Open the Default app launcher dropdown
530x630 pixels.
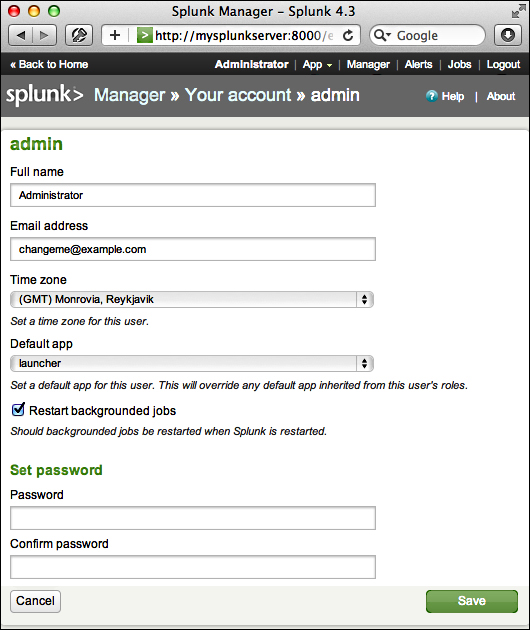[x=192, y=363]
